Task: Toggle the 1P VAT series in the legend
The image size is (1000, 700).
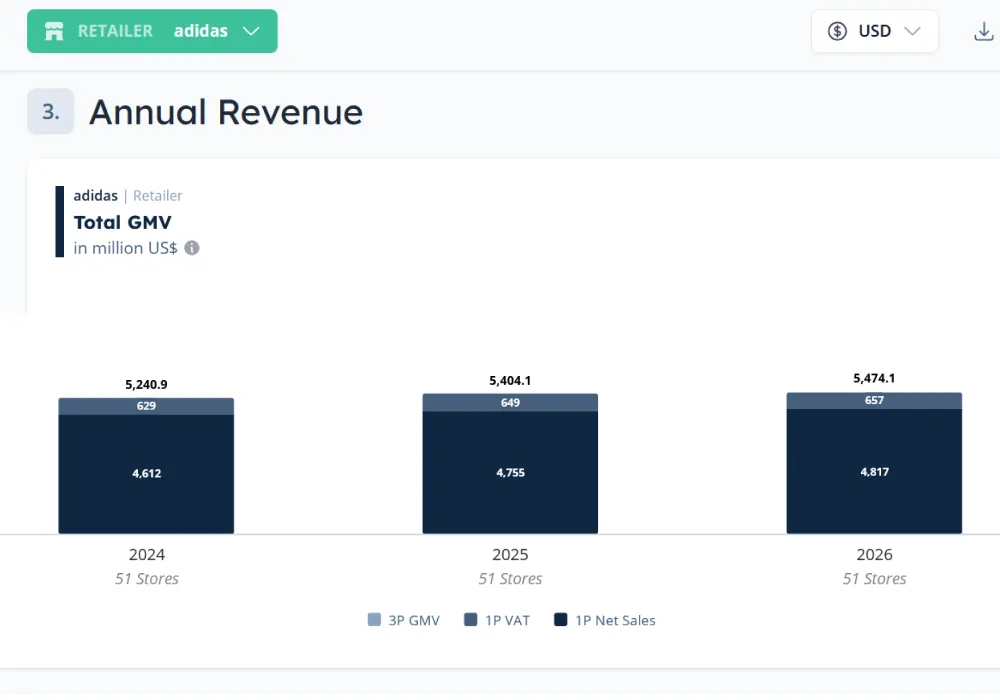Action: [x=497, y=620]
